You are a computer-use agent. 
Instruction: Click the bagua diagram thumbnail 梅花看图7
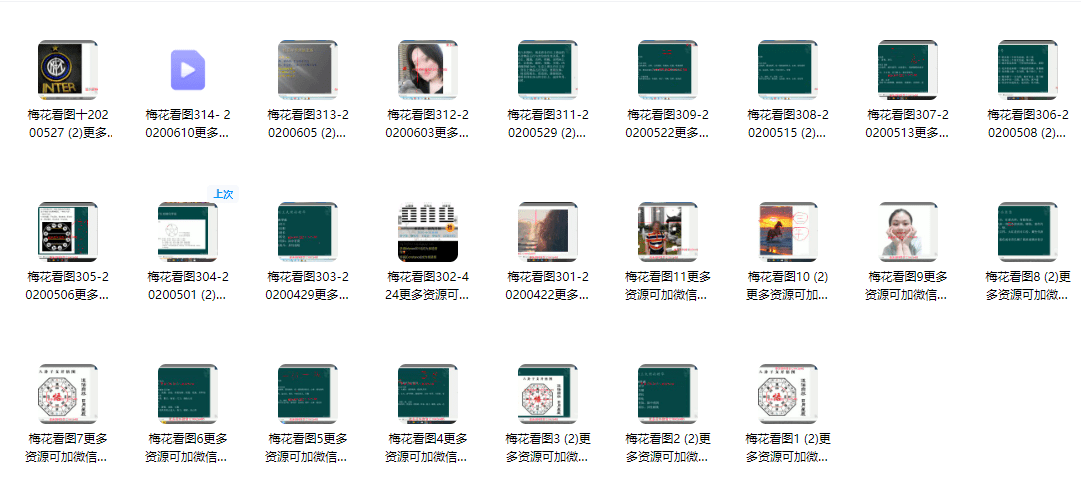(x=67, y=394)
